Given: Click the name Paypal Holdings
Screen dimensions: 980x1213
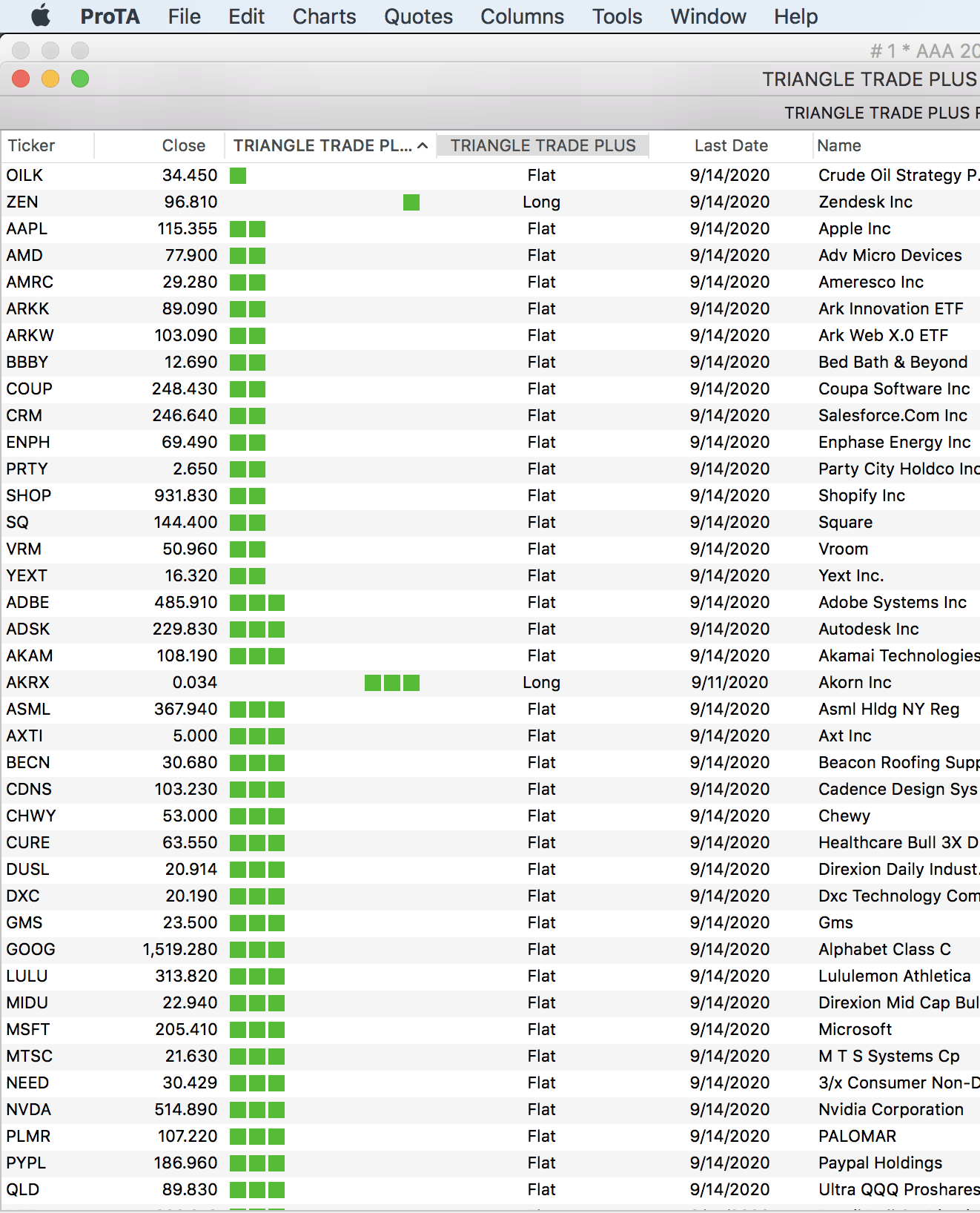Looking at the screenshot, I should (880, 1163).
